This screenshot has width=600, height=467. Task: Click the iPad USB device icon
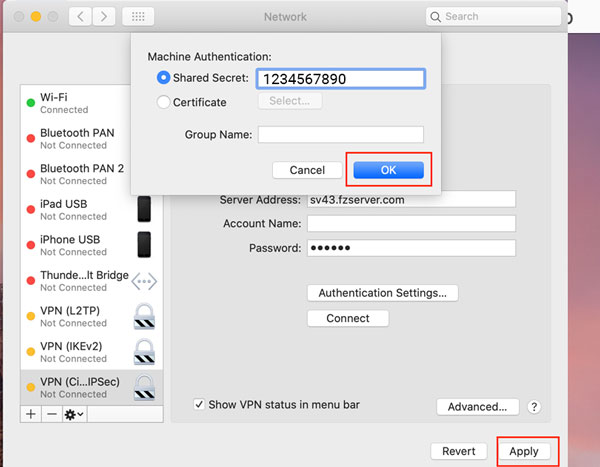[144, 209]
